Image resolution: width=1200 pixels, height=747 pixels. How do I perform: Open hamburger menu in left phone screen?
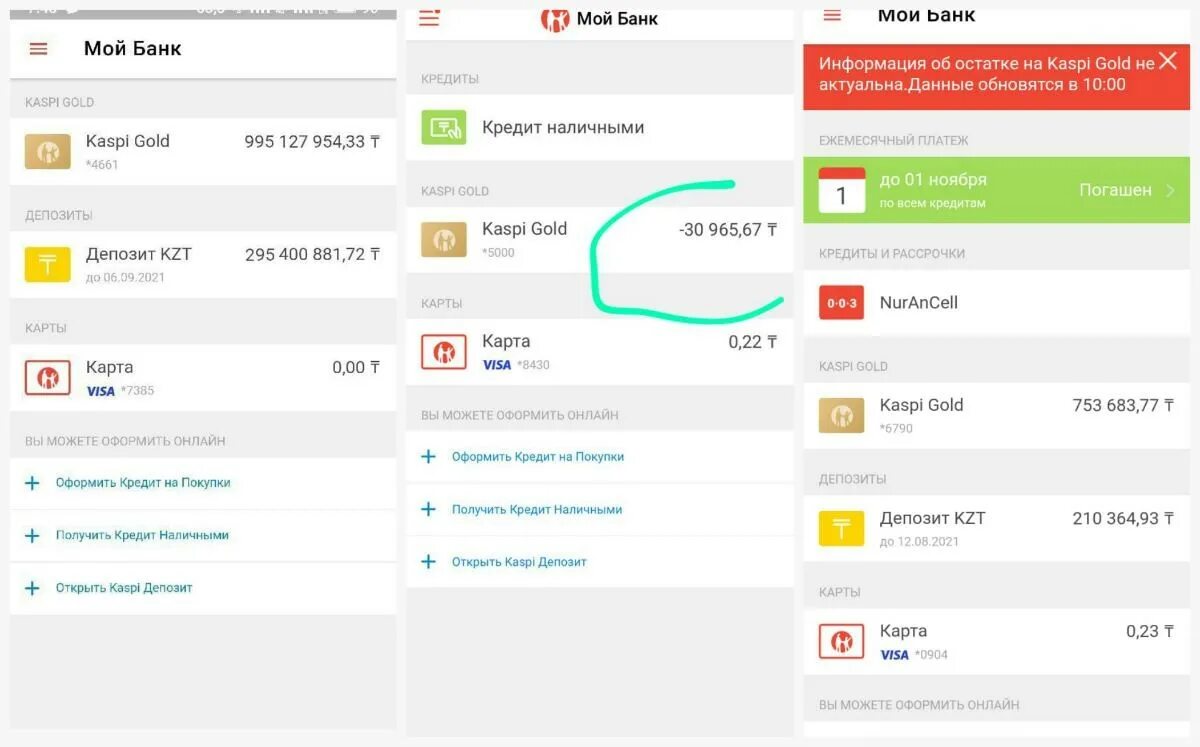(x=38, y=48)
